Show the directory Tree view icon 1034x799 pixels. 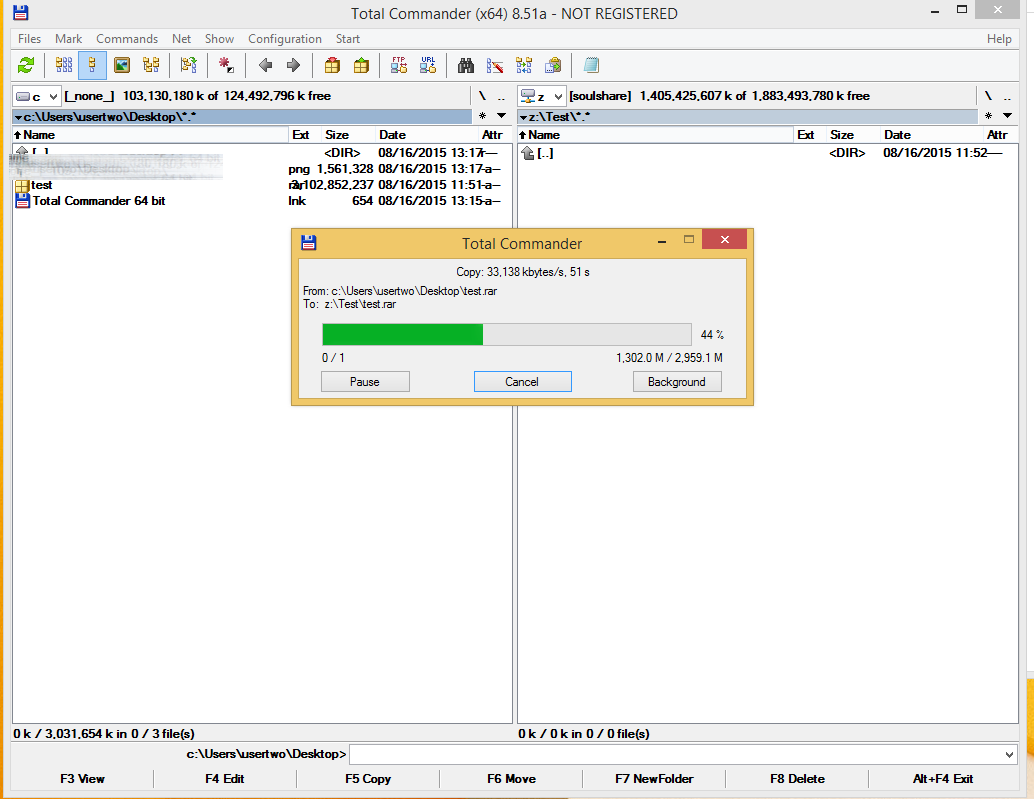[x=151, y=65]
